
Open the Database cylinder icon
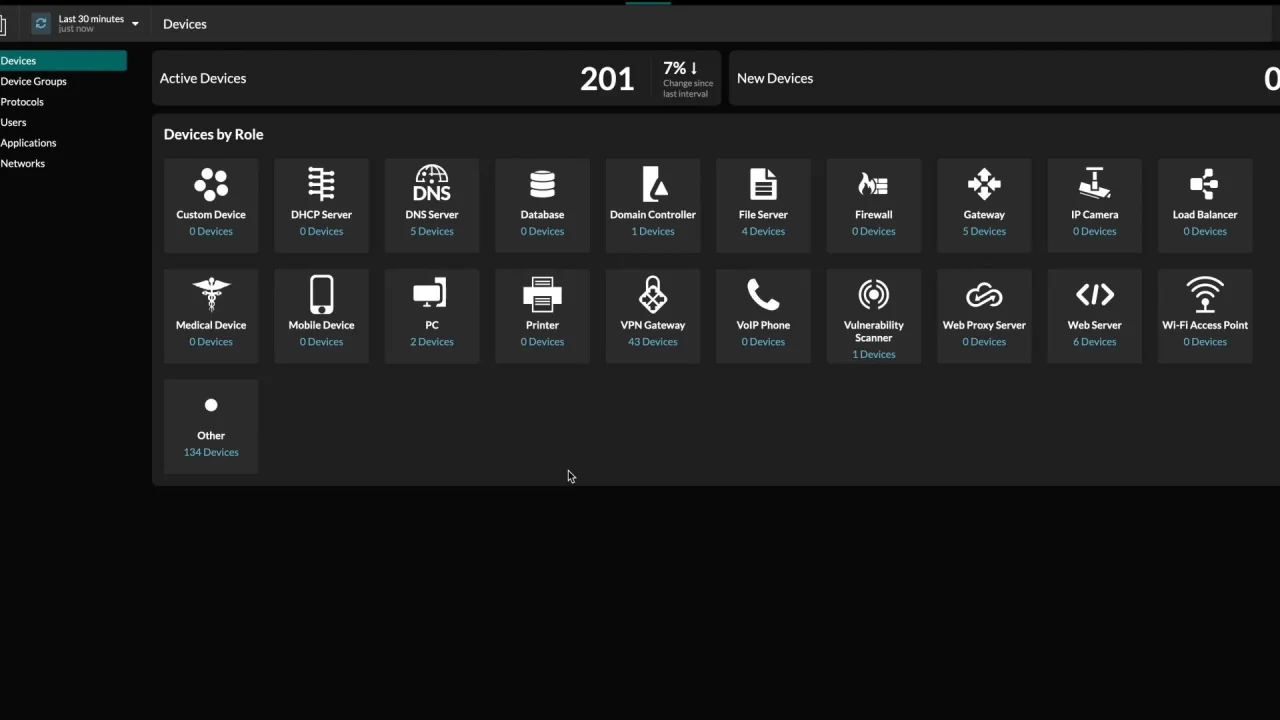coord(542,184)
